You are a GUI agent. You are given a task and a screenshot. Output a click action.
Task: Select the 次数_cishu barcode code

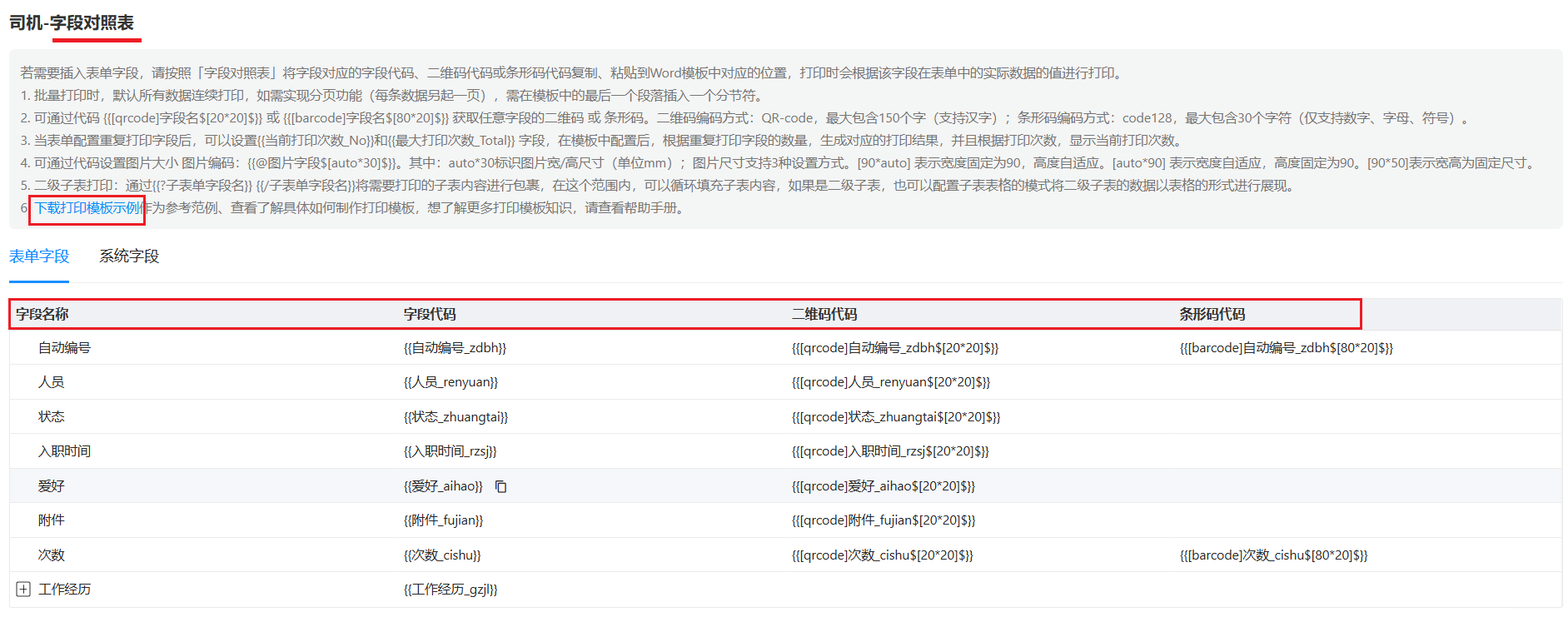(1273, 555)
